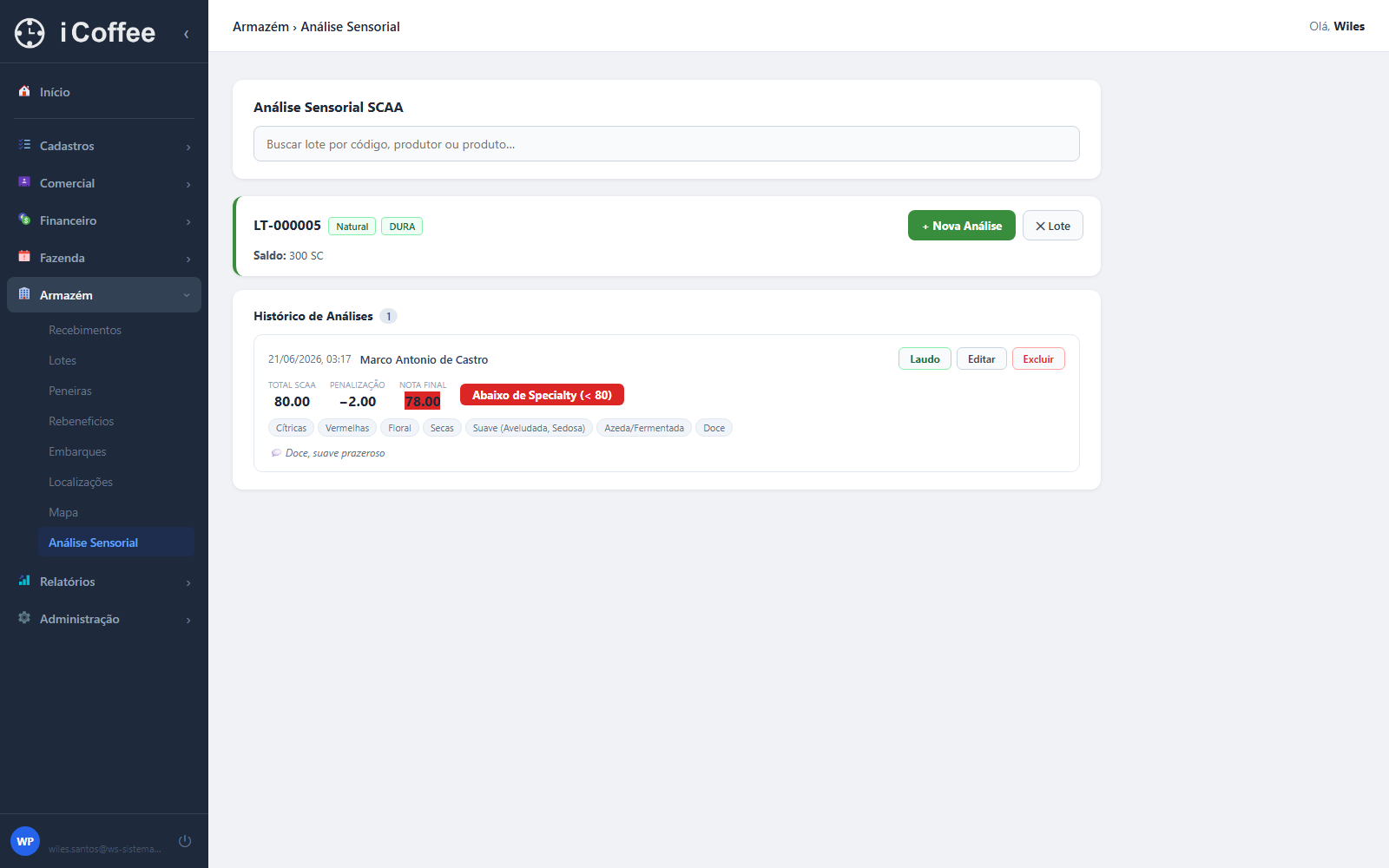Expand the Comercial menu chevron
The height and width of the screenshot is (868, 1389).
[188, 184]
